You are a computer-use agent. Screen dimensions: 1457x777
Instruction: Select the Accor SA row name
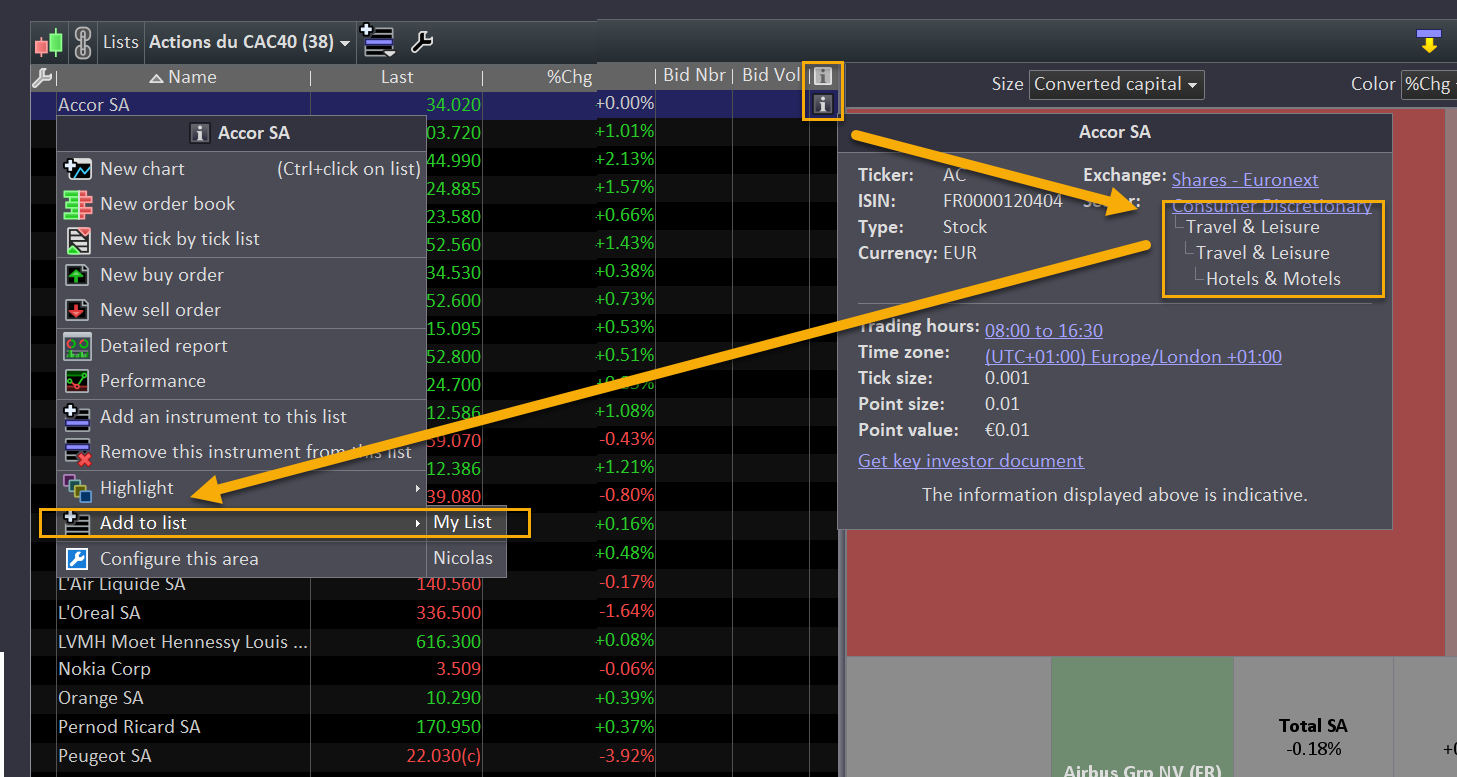tap(94, 105)
